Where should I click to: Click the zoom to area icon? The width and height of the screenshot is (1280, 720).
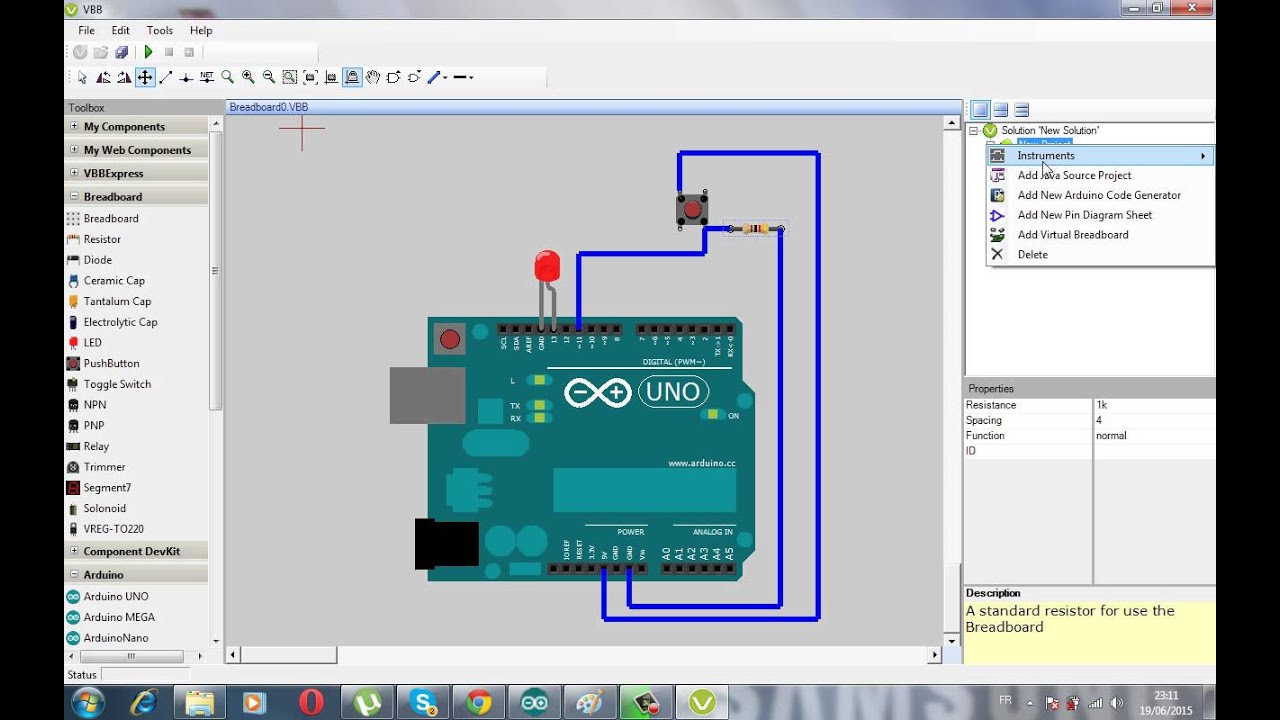click(289, 77)
